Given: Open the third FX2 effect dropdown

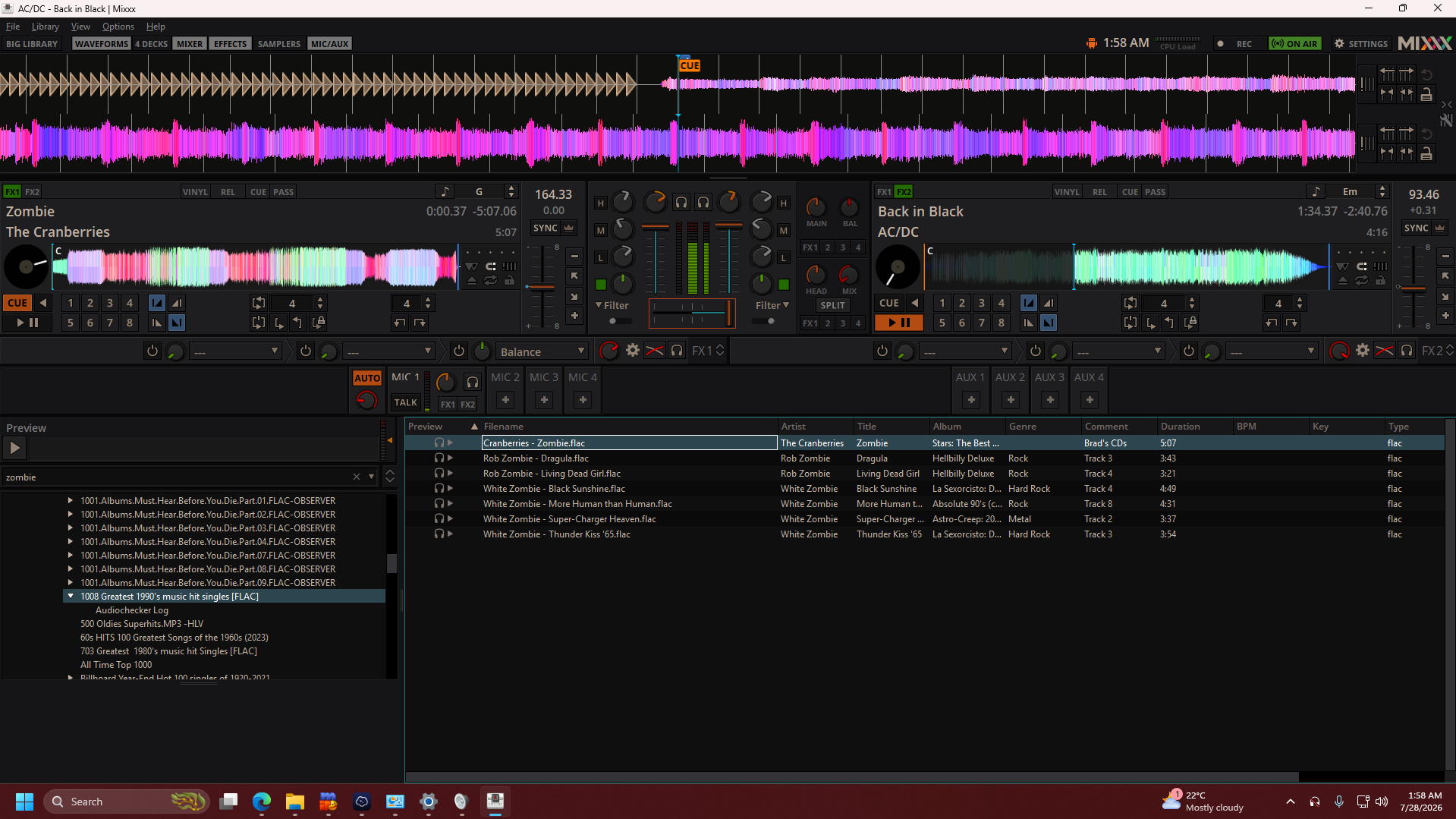Looking at the screenshot, I should 1271,351.
